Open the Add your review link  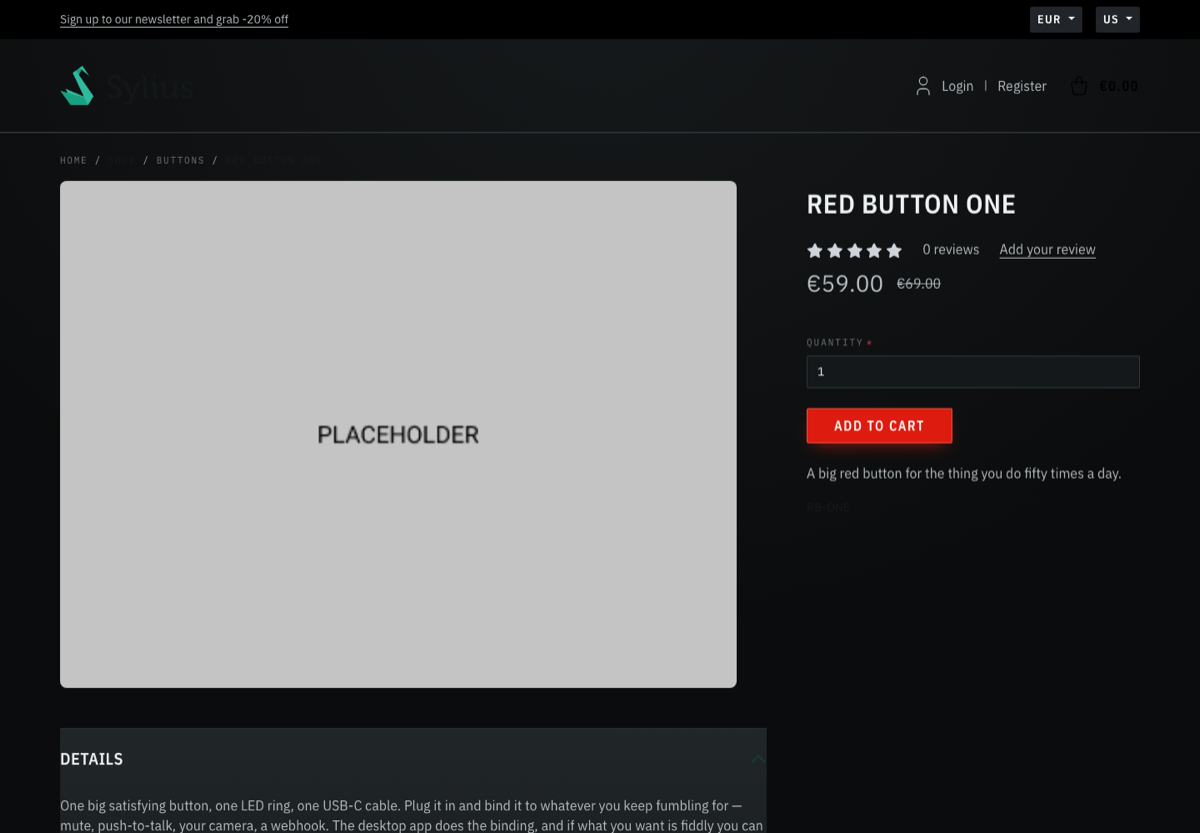(x=1047, y=250)
